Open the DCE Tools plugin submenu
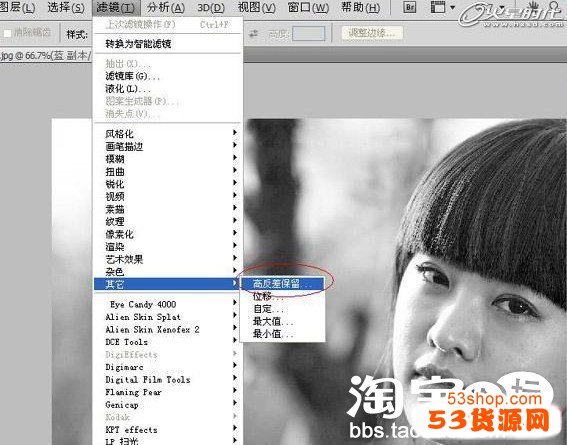 (168, 342)
